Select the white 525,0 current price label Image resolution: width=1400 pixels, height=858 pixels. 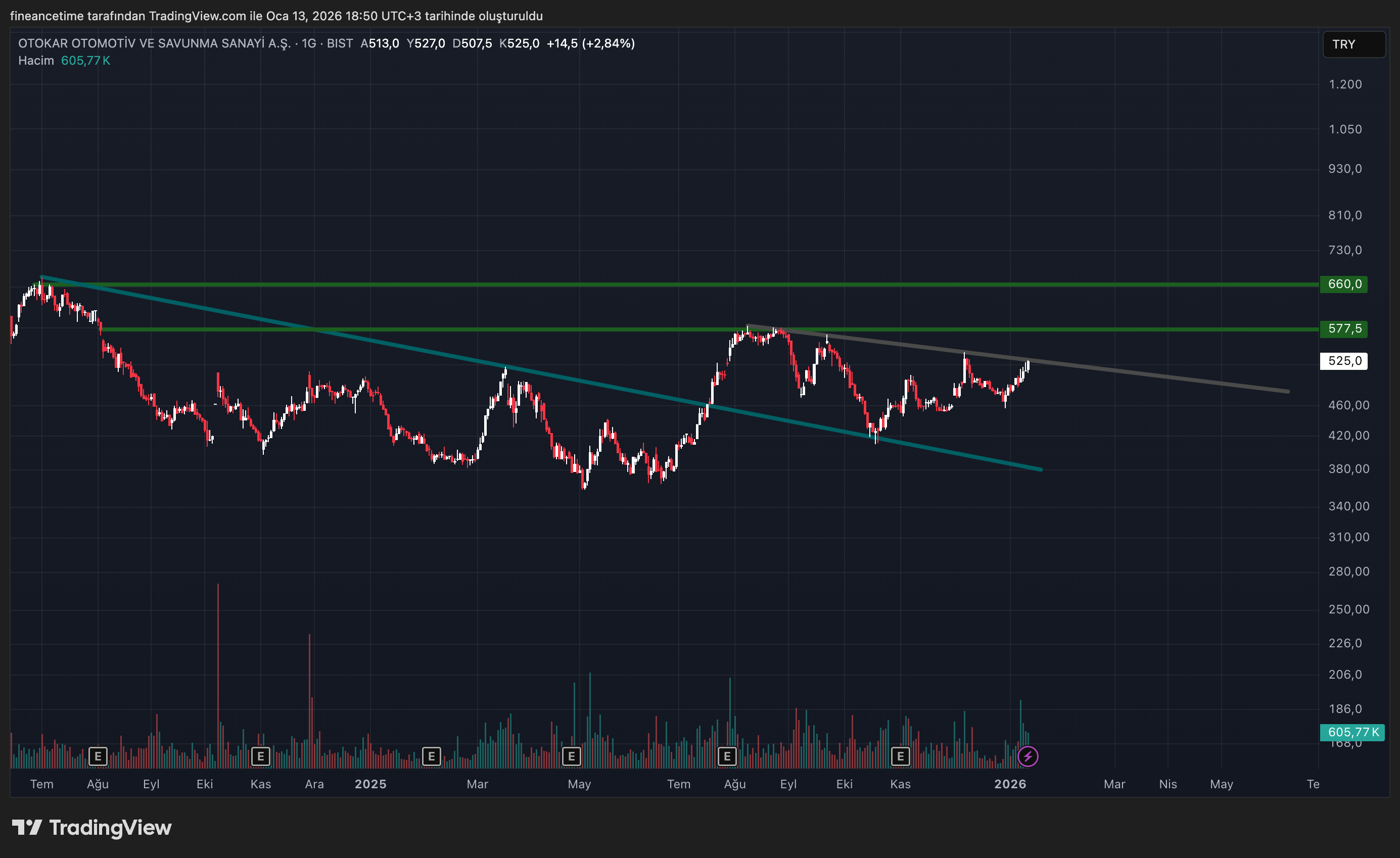(x=1344, y=361)
